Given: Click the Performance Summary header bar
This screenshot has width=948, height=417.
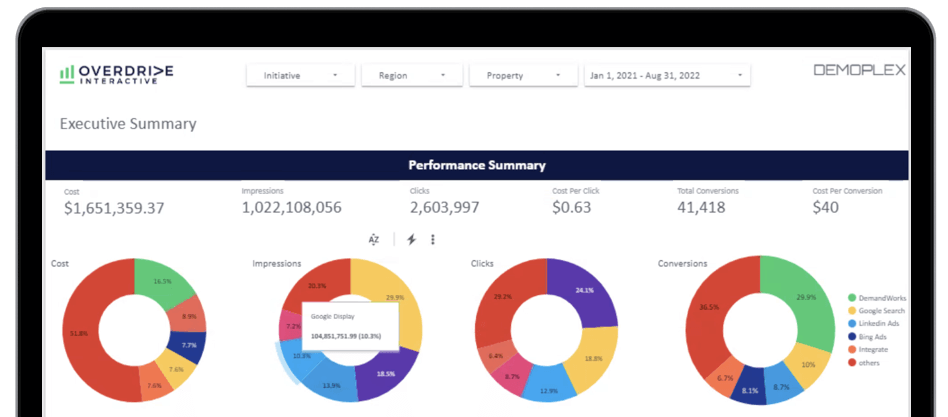Looking at the screenshot, I should (476, 165).
